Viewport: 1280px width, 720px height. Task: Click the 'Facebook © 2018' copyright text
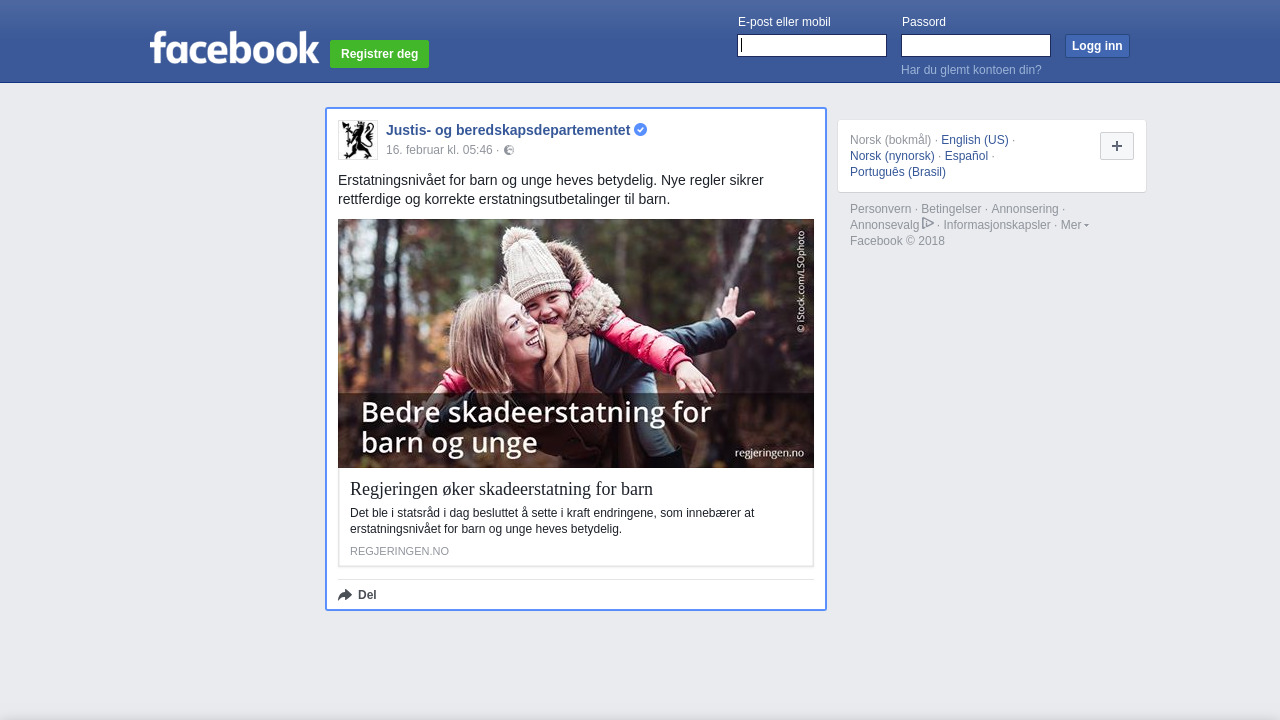[x=897, y=241]
